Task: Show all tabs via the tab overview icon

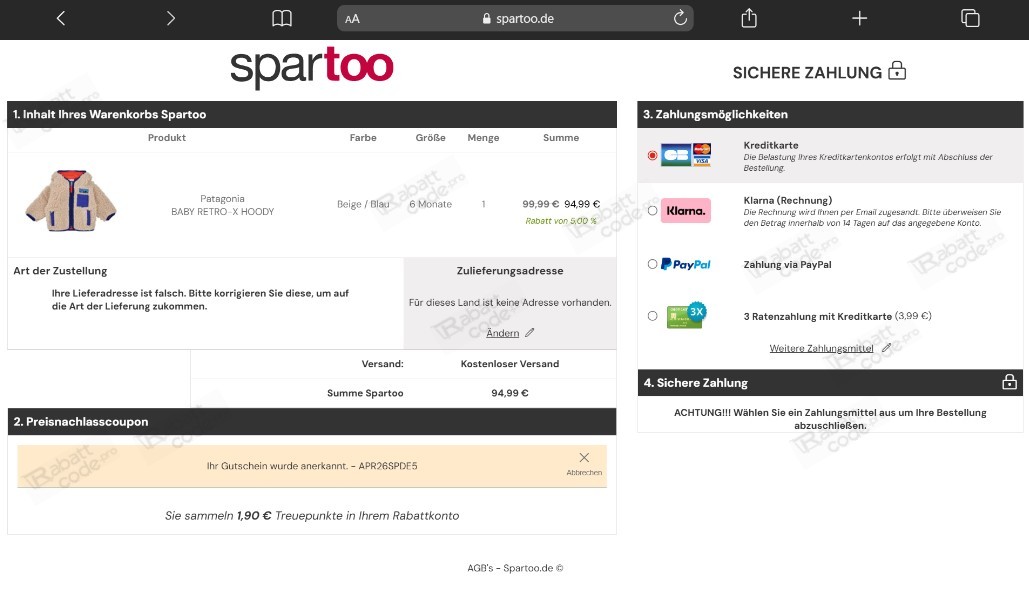Action: point(969,18)
